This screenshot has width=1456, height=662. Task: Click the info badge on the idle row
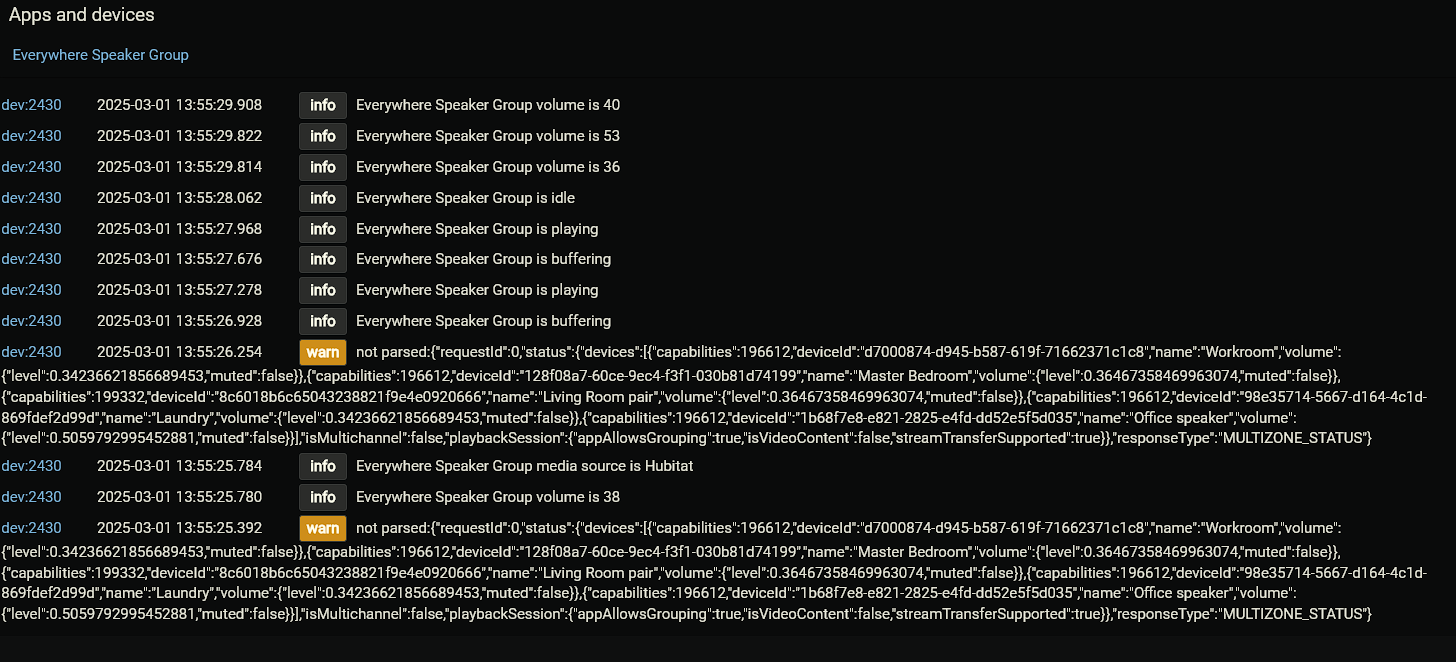point(323,198)
